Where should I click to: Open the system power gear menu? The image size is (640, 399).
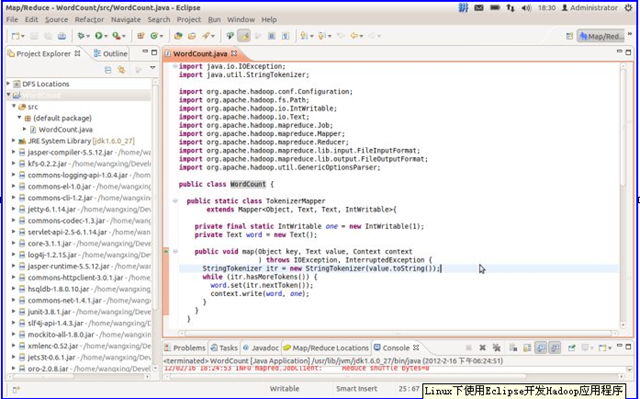click(x=628, y=8)
